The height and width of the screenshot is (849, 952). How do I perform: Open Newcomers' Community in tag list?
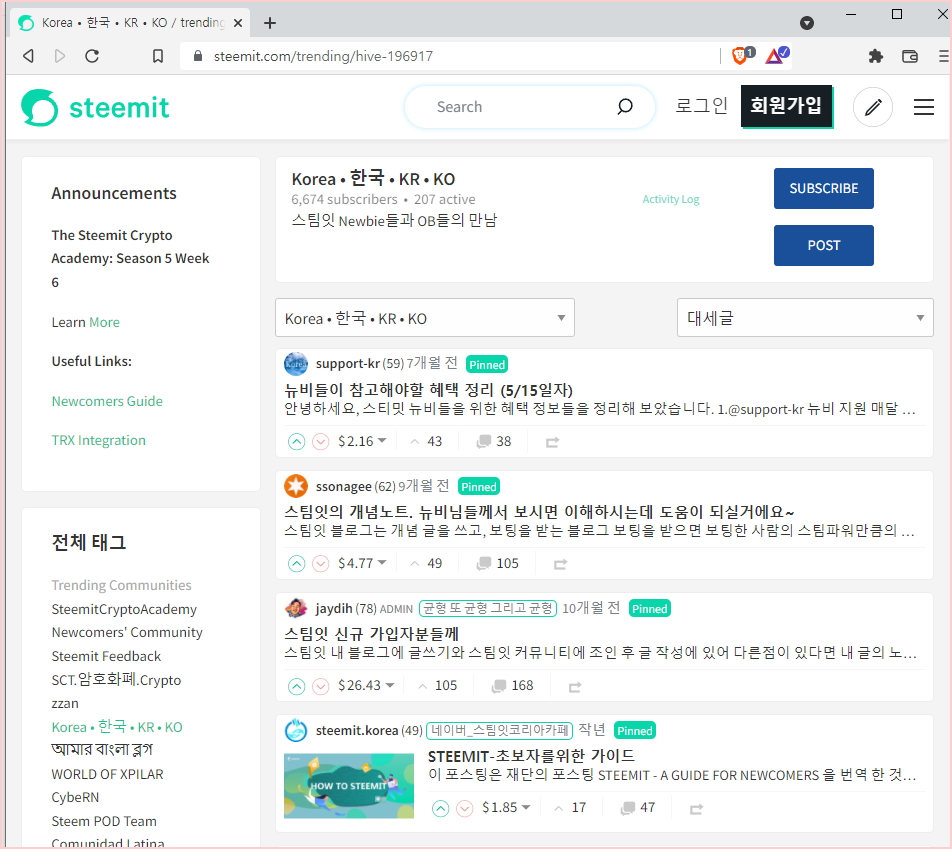pos(127,632)
